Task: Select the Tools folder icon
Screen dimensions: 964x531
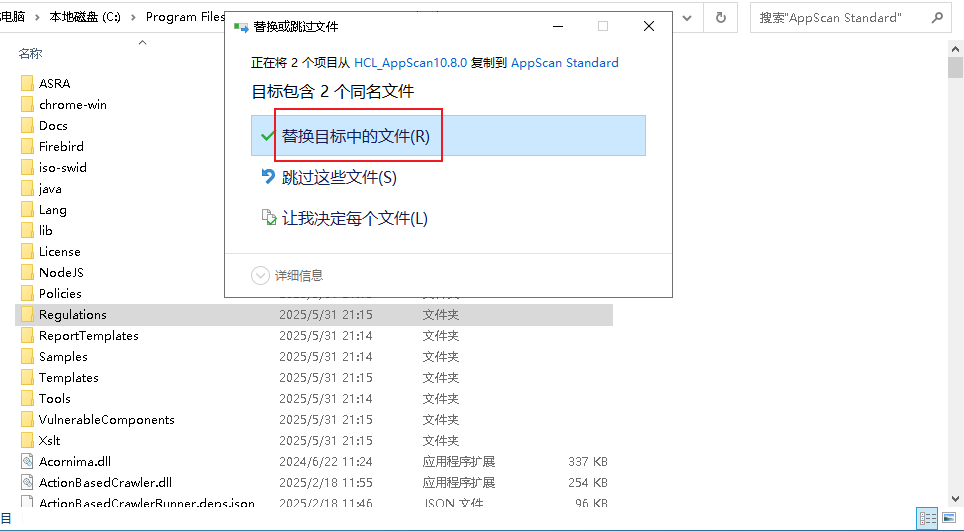Action: tap(27, 398)
